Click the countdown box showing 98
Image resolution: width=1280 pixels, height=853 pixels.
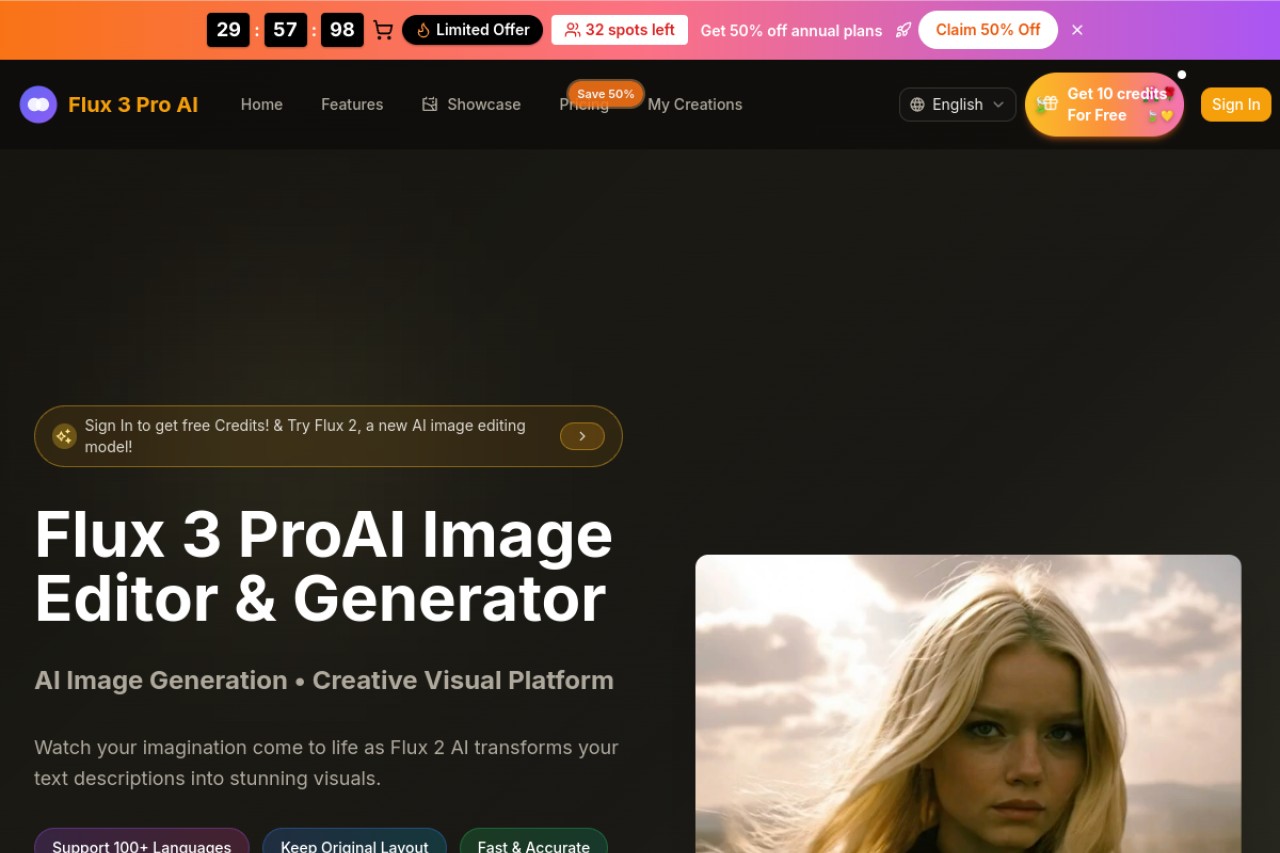point(342,30)
